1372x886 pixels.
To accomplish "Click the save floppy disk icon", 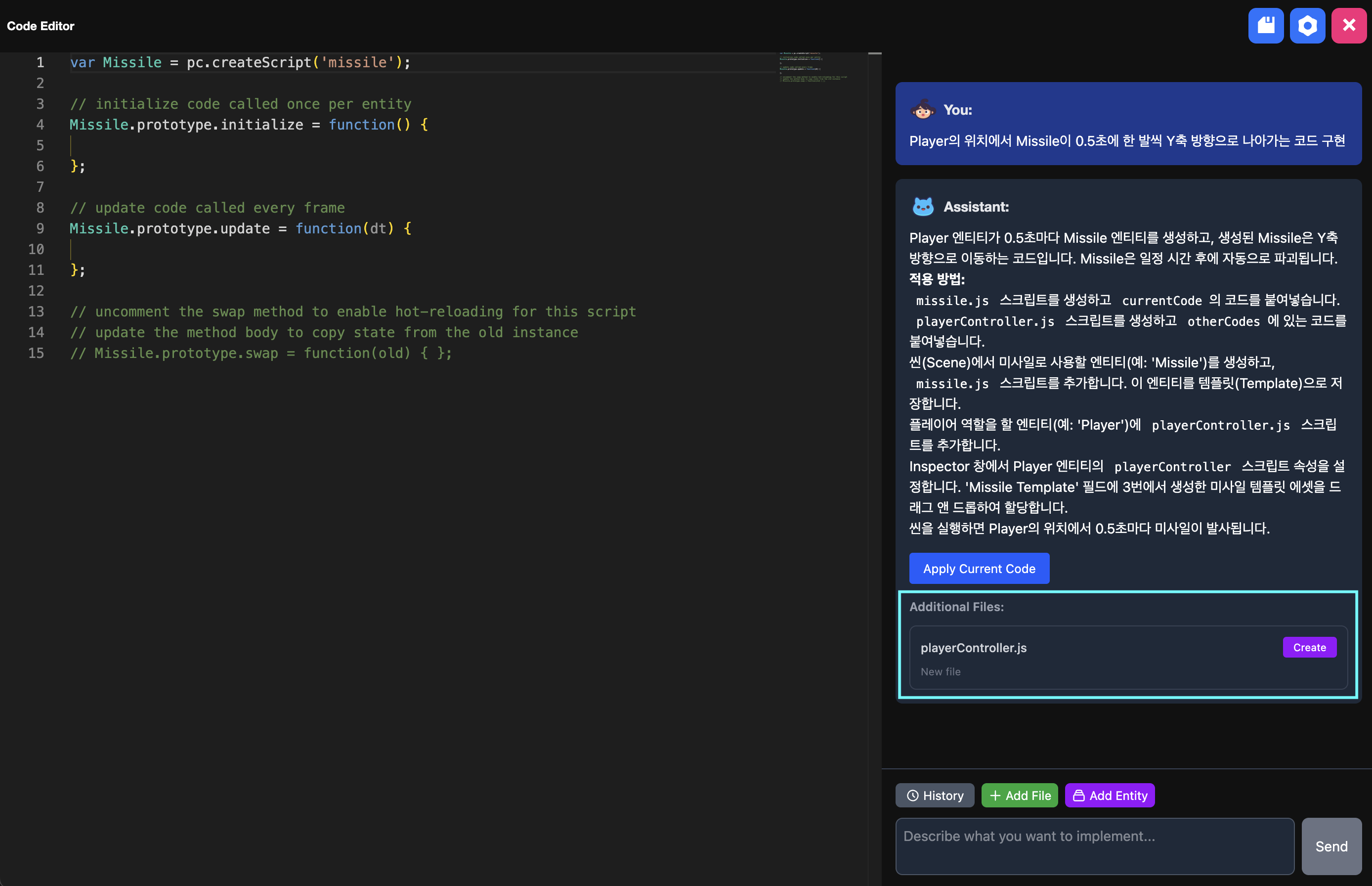I will (1266, 26).
